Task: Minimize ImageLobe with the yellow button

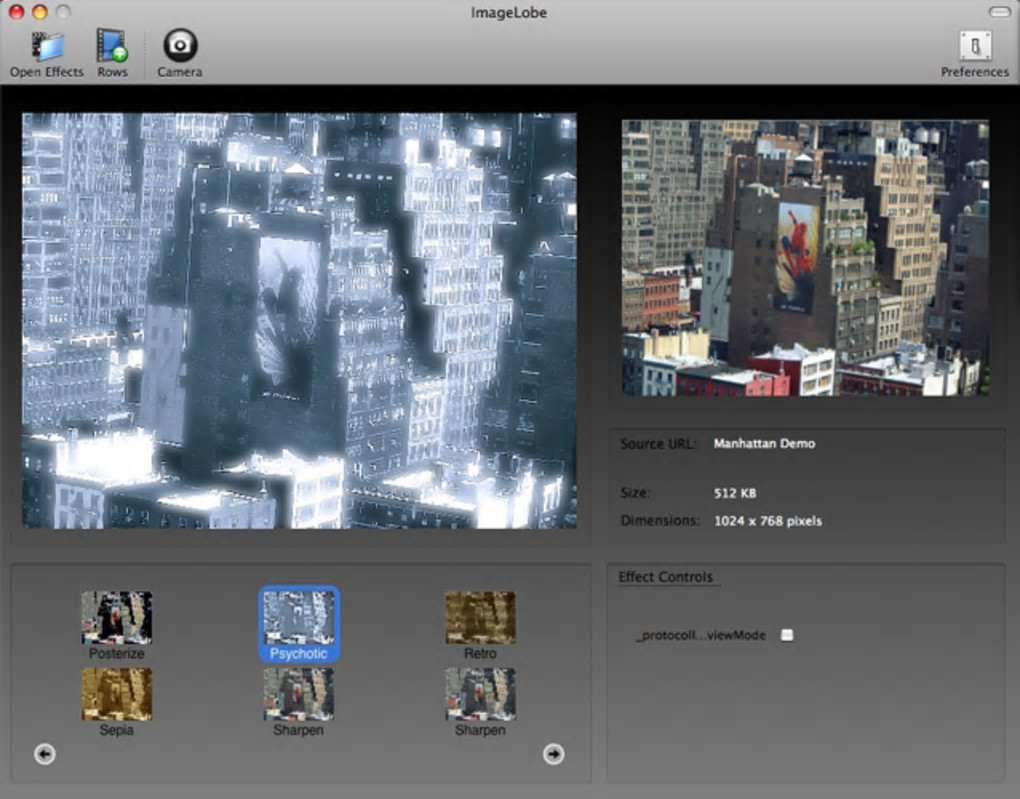Action: (40, 12)
